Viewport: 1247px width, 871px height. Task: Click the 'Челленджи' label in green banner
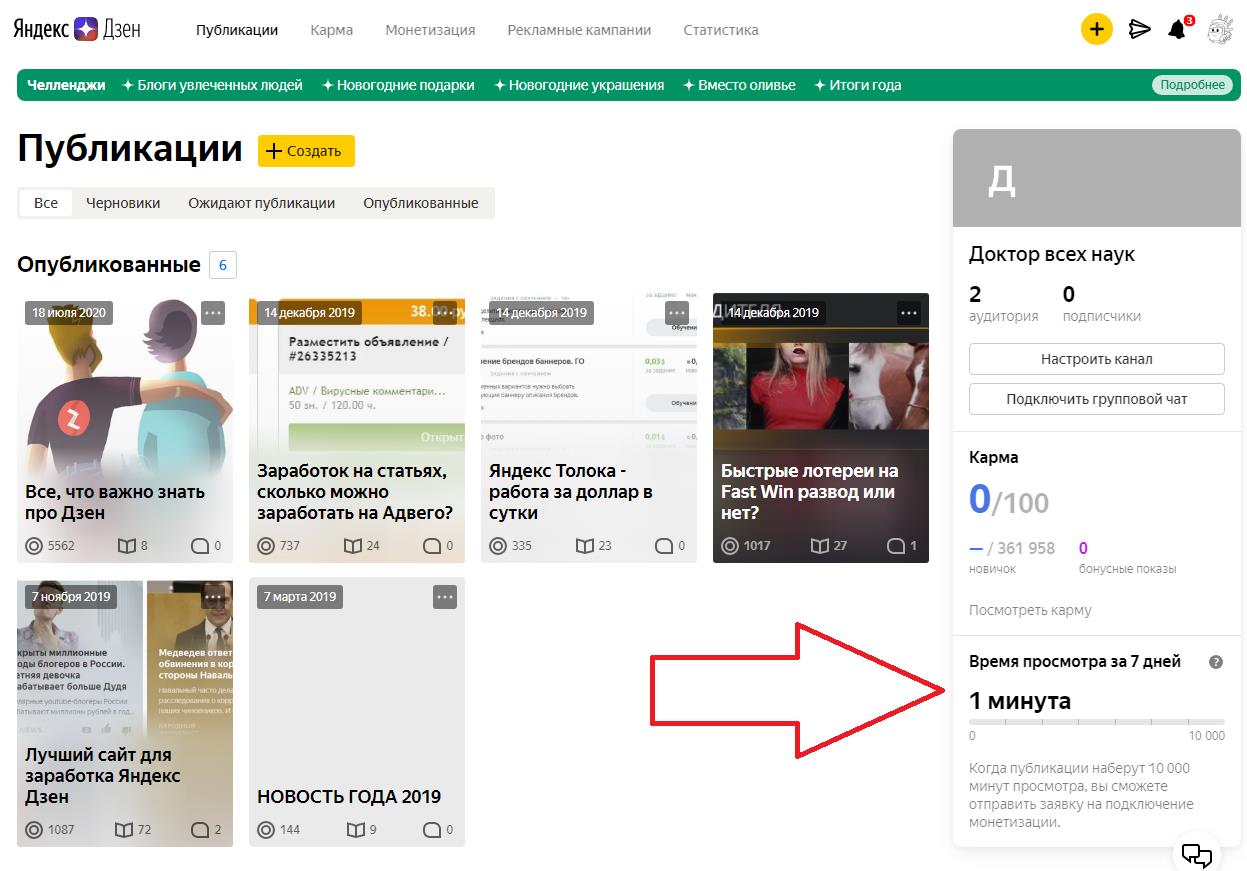tap(66, 85)
